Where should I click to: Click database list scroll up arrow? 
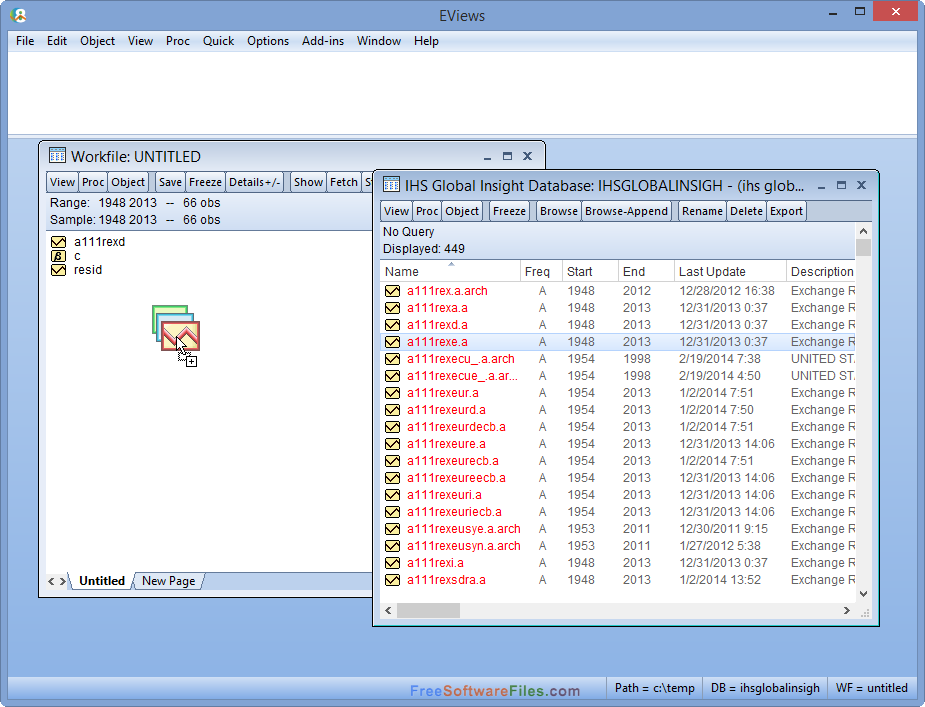[863, 231]
